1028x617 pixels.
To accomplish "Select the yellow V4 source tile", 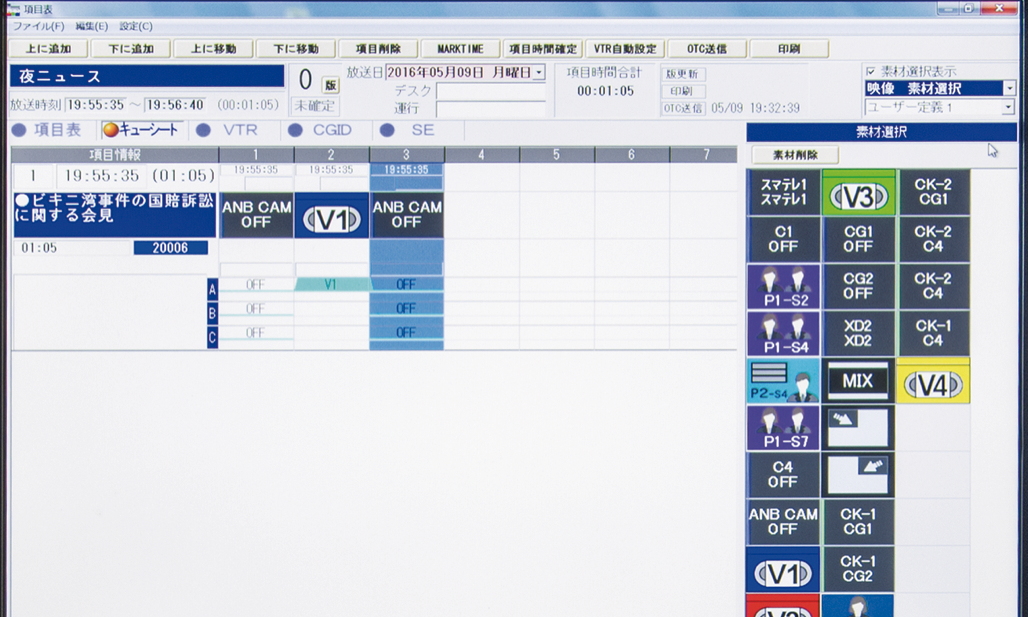I will click(933, 383).
